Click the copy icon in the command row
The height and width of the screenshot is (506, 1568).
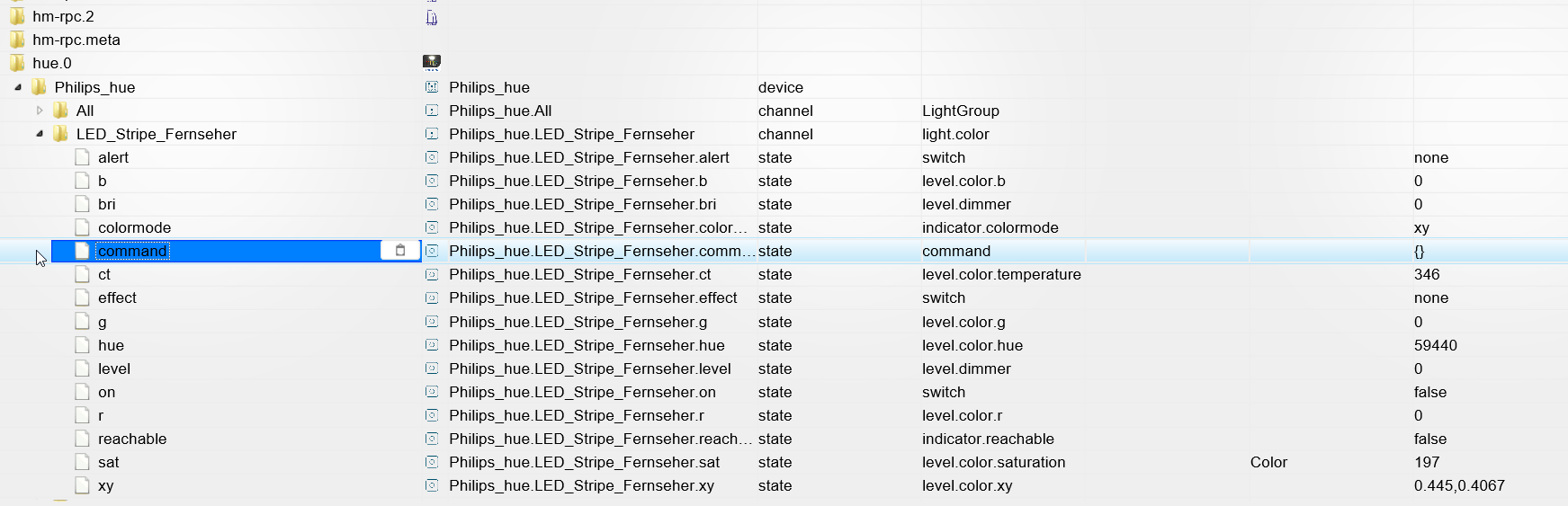click(400, 251)
